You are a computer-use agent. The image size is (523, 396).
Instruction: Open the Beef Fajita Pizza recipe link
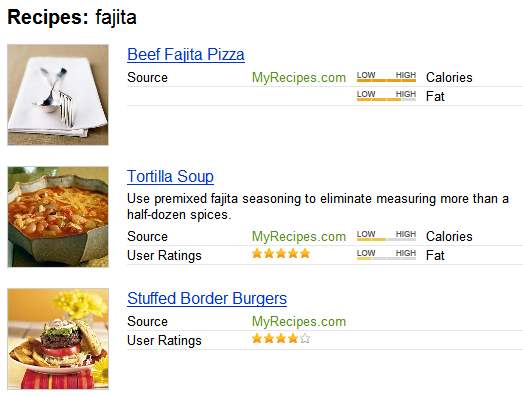click(x=186, y=54)
